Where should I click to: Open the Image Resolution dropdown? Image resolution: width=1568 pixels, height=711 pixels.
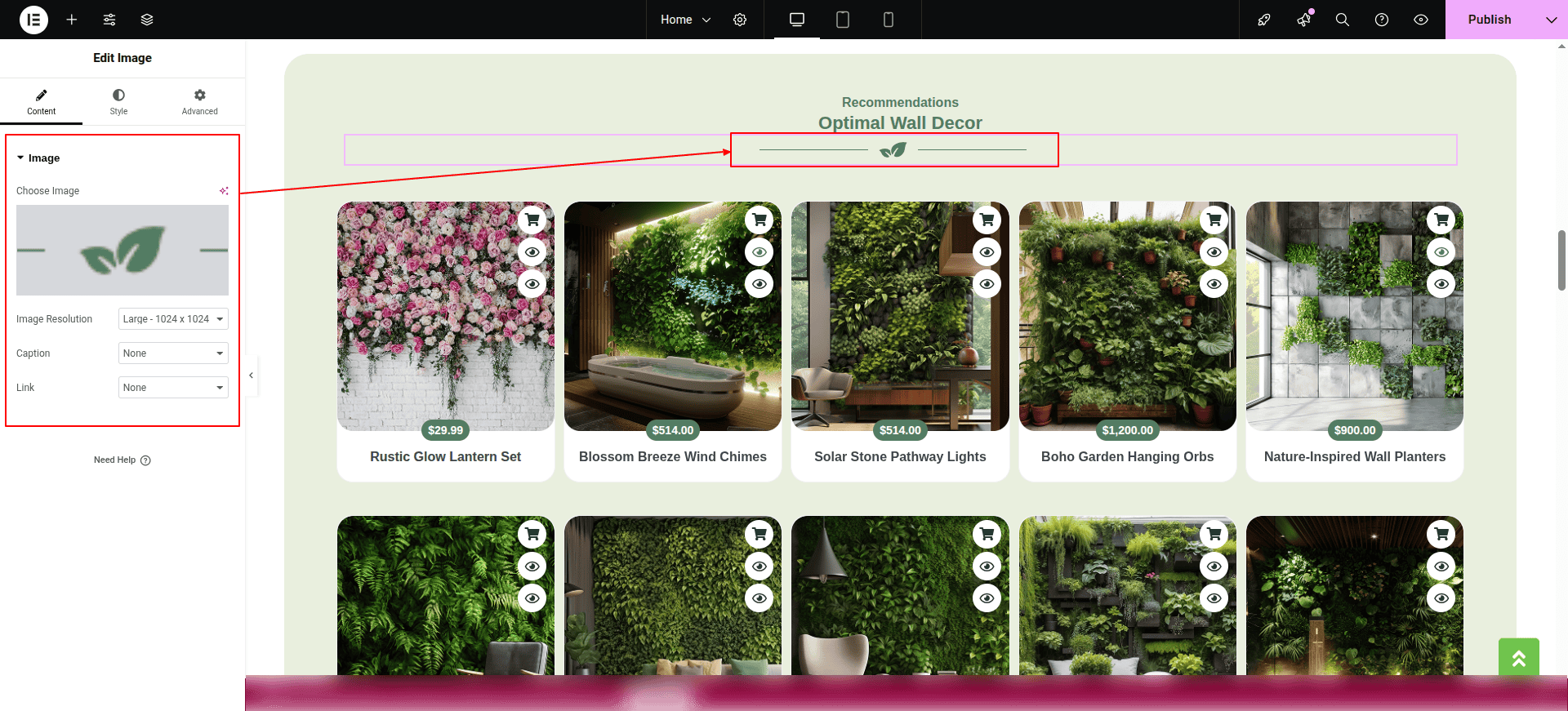pos(173,319)
